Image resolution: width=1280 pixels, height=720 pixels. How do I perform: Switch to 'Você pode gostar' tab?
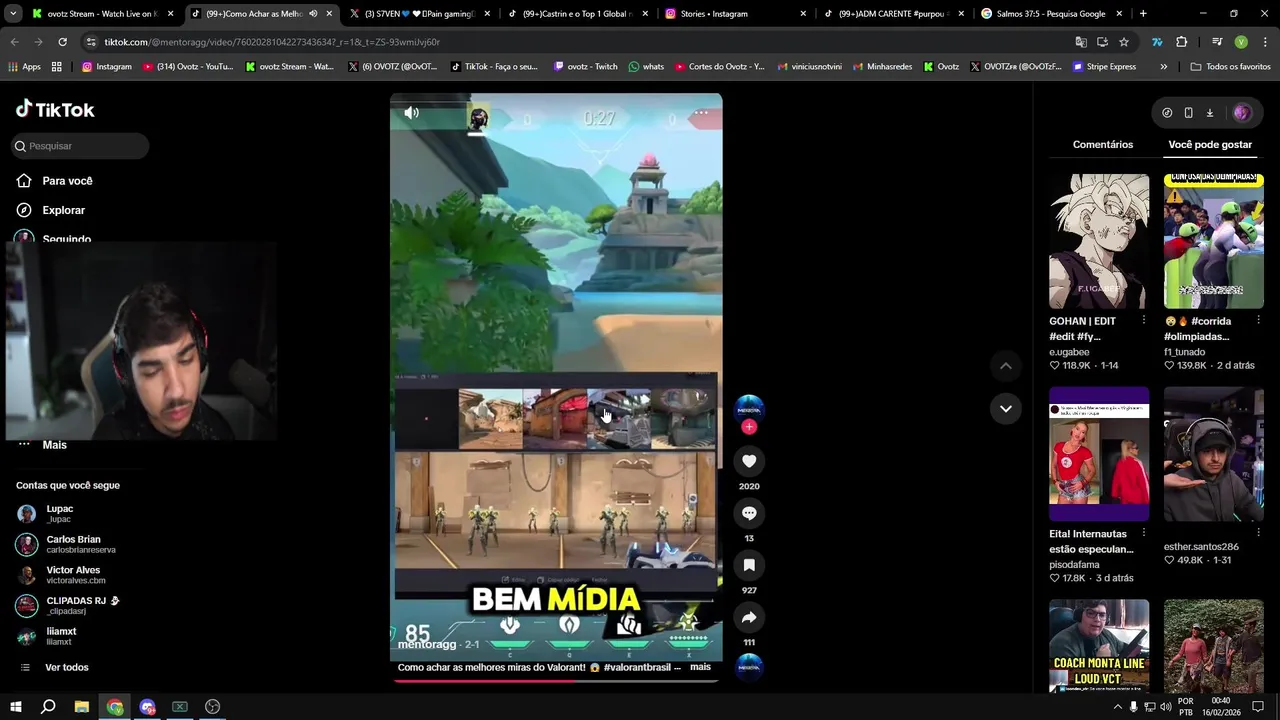(x=1210, y=145)
